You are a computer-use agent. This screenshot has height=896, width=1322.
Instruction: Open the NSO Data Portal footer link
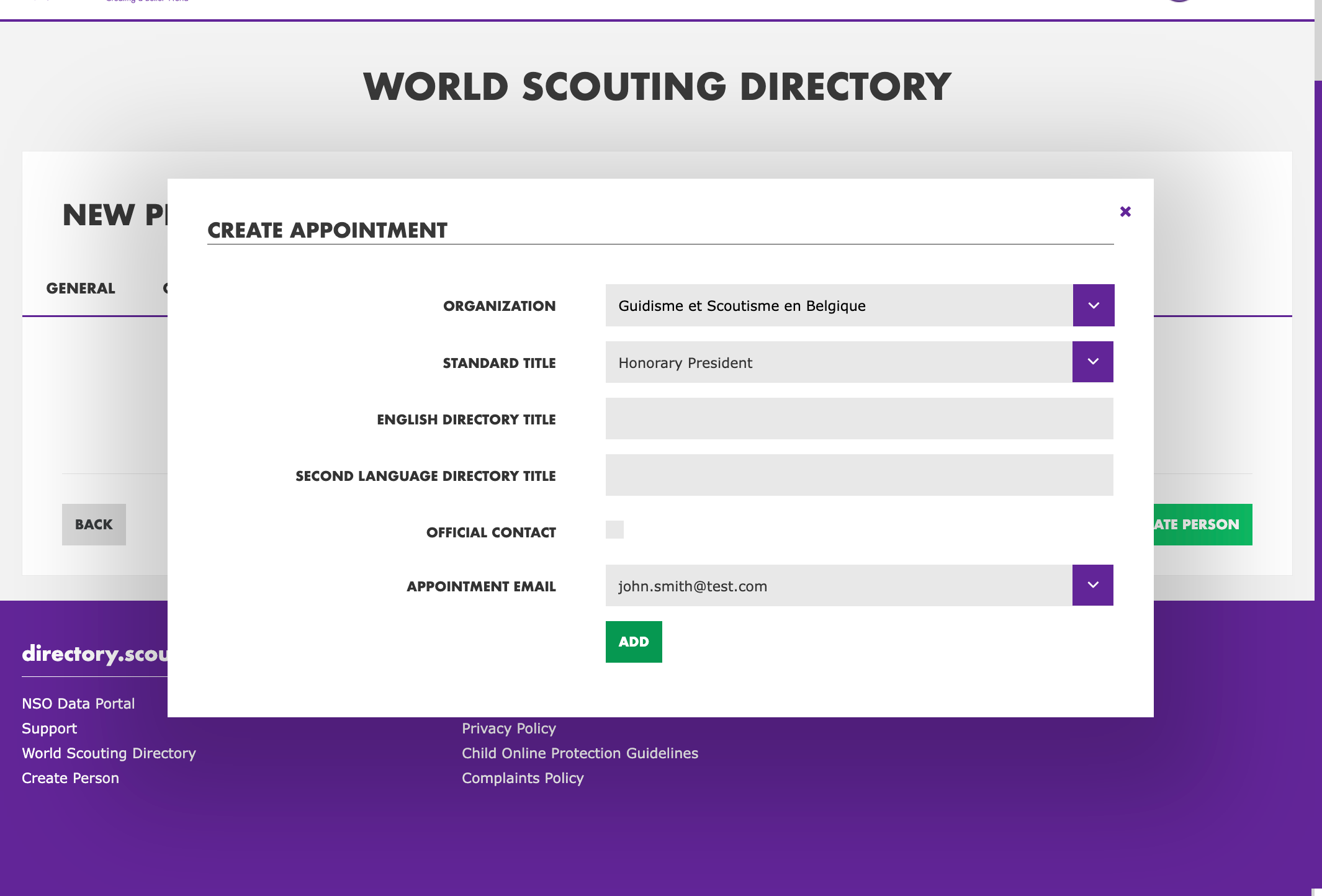78,704
